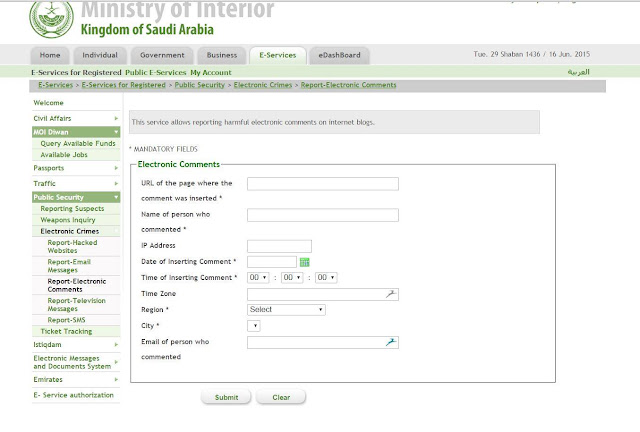Click Report-Electronic Comments breadcrumb link

pos(349,85)
